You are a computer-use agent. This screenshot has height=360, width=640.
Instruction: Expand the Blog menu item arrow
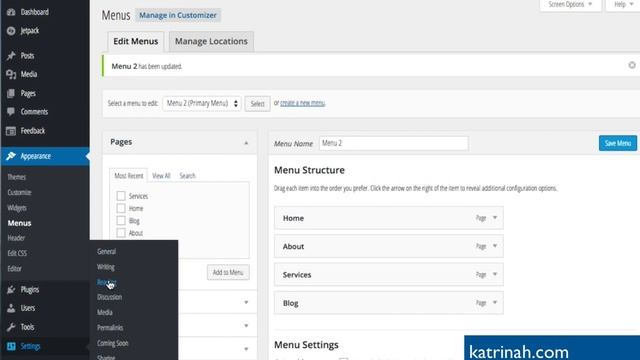[x=495, y=302]
